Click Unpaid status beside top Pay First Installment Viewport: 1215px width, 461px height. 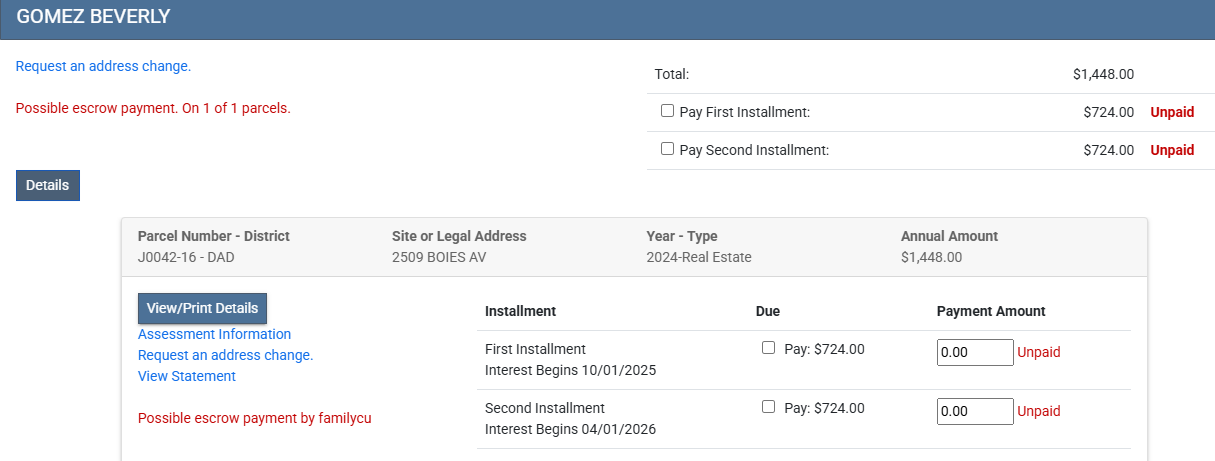click(1172, 112)
